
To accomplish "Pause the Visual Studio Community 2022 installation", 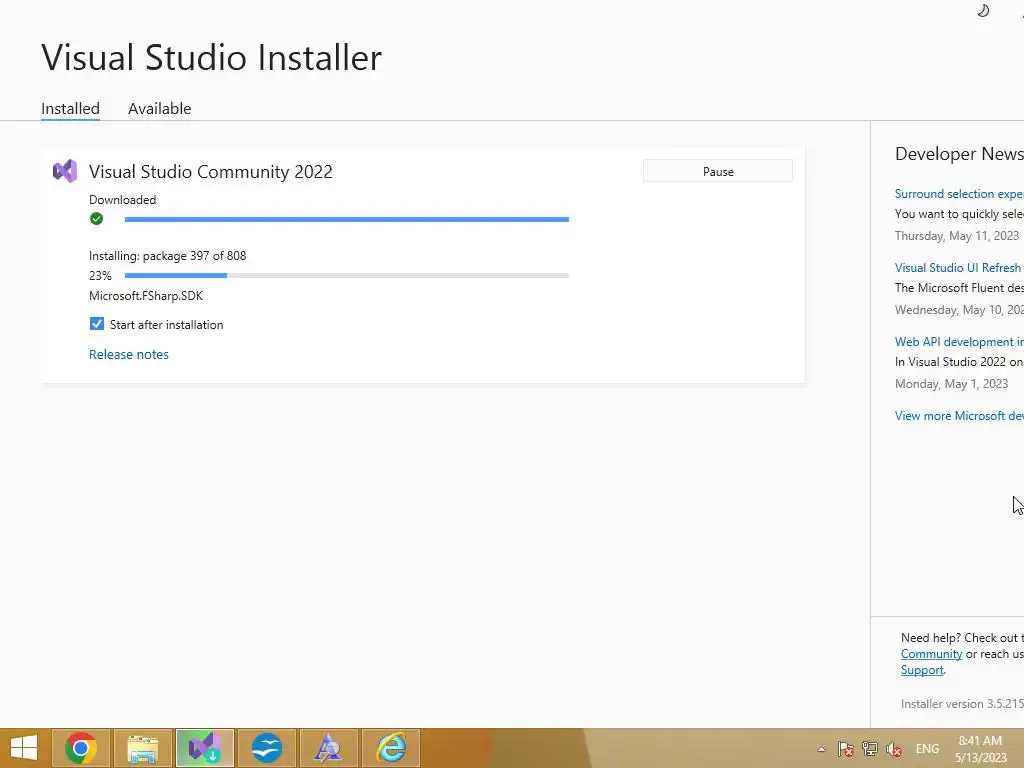I will (718, 171).
